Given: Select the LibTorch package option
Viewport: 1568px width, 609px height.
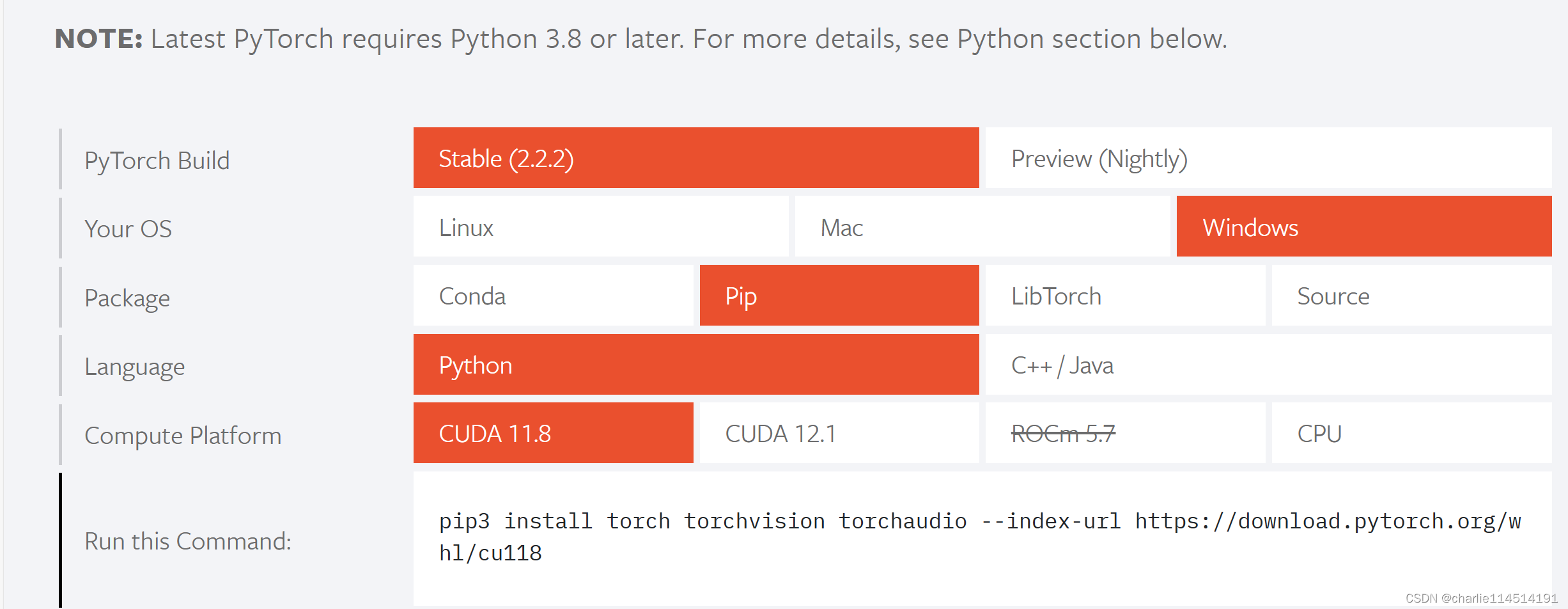Looking at the screenshot, I should click(1056, 296).
